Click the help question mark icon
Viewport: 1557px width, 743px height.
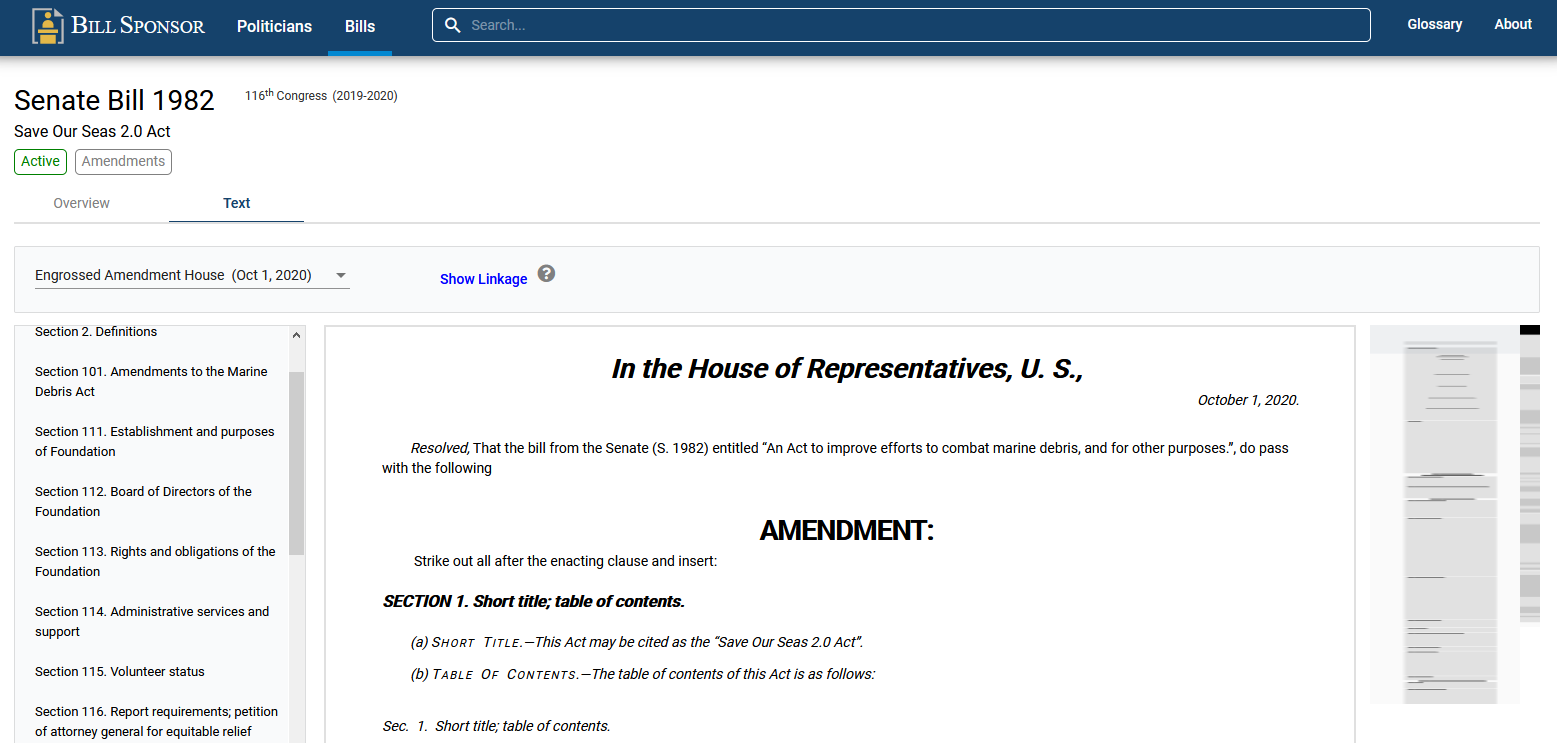[546, 274]
